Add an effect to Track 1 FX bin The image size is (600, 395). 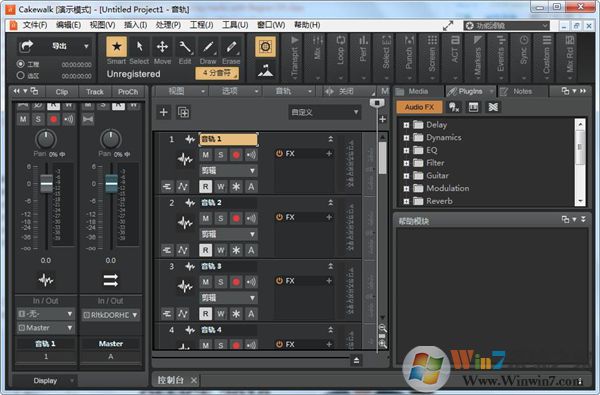pyautogui.click(x=329, y=153)
